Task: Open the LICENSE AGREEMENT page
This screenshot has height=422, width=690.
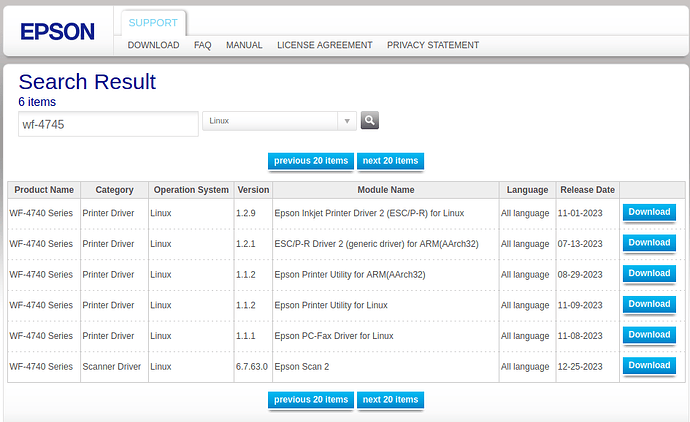Action: point(324,45)
